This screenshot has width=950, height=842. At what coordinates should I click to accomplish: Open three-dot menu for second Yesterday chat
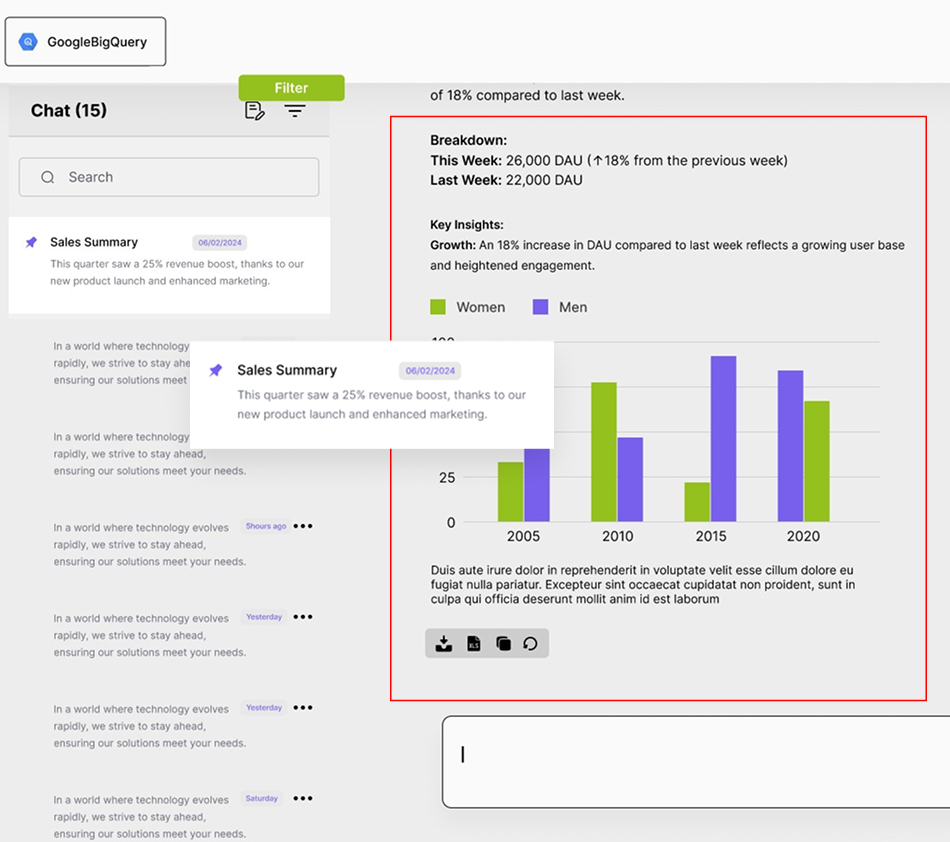pos(303,708)
